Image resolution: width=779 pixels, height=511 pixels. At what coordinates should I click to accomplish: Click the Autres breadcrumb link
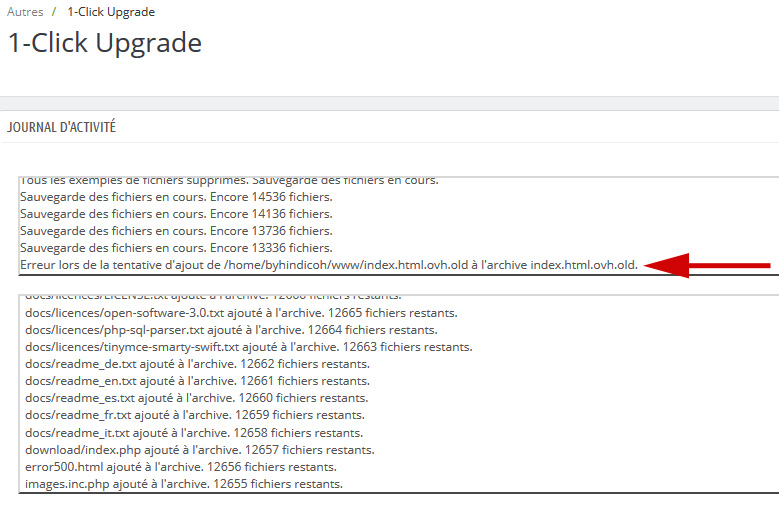click(x=25, y=12)
